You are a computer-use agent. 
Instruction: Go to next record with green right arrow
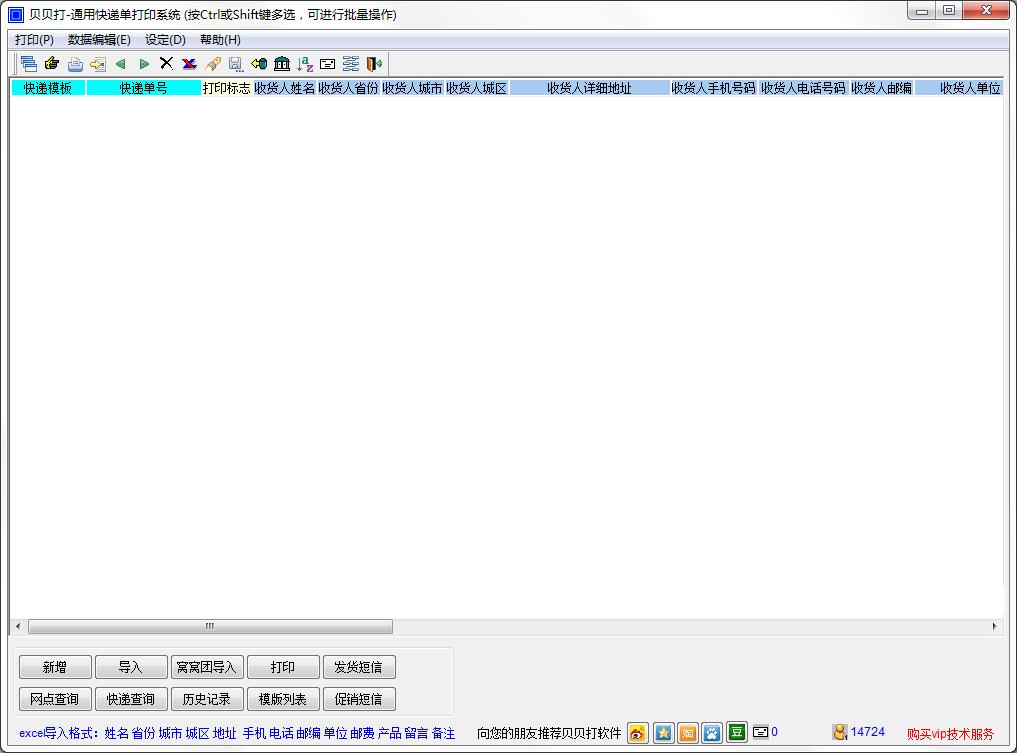144,64
